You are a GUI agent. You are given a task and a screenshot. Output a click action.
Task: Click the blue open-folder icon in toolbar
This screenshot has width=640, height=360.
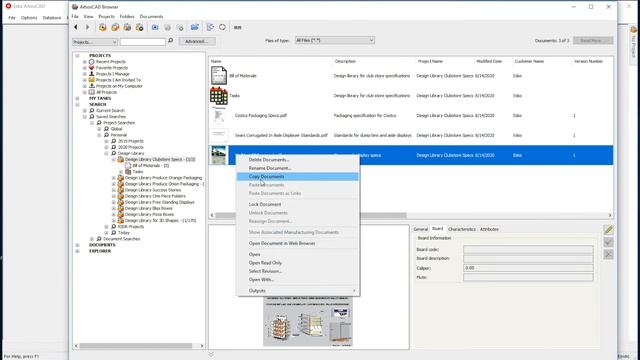pyautogui.click(x=195, y=27)
